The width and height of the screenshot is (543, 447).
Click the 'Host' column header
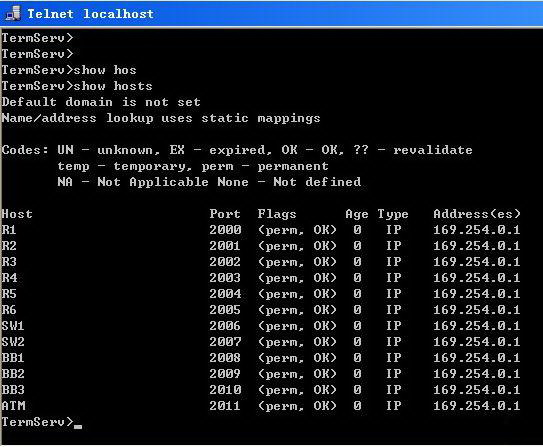tap(17, 214)
